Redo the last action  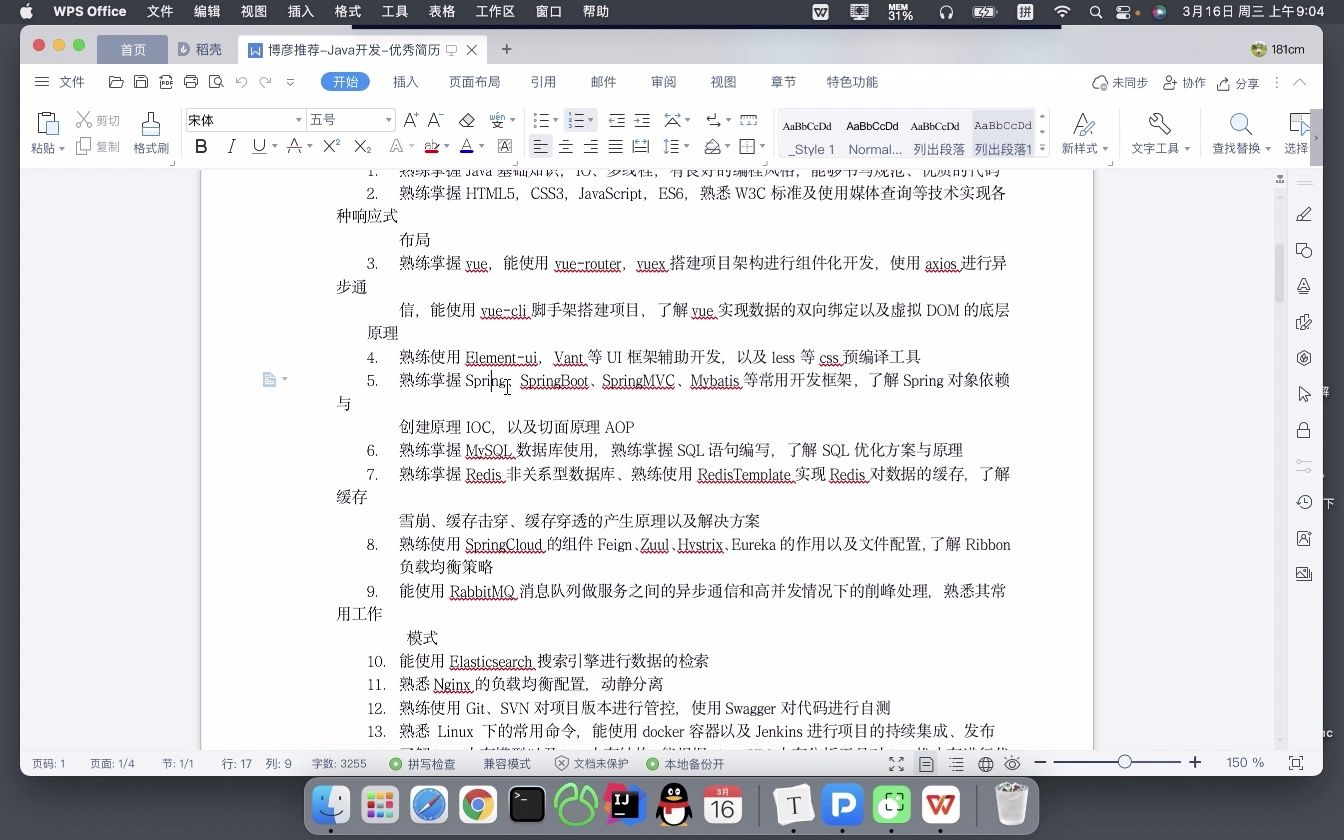tap(266, 82)
